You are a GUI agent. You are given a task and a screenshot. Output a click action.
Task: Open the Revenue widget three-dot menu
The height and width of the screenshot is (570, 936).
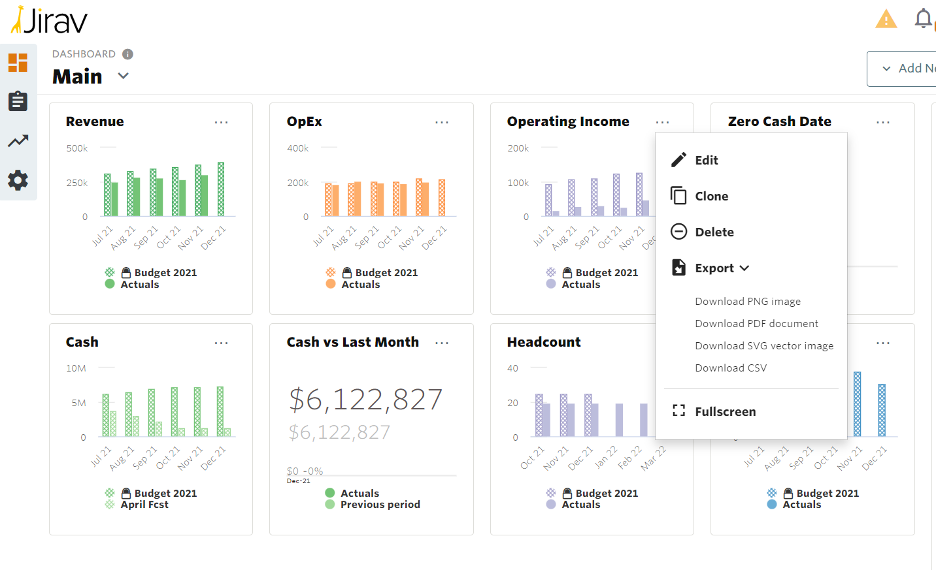(x=221, y=122)
